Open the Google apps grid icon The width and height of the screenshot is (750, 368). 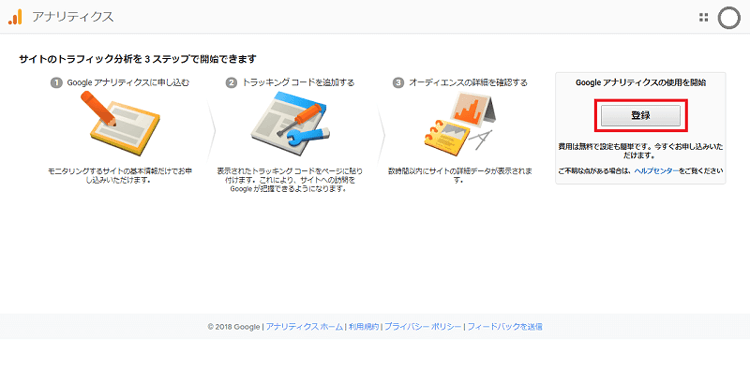[703, 17]
